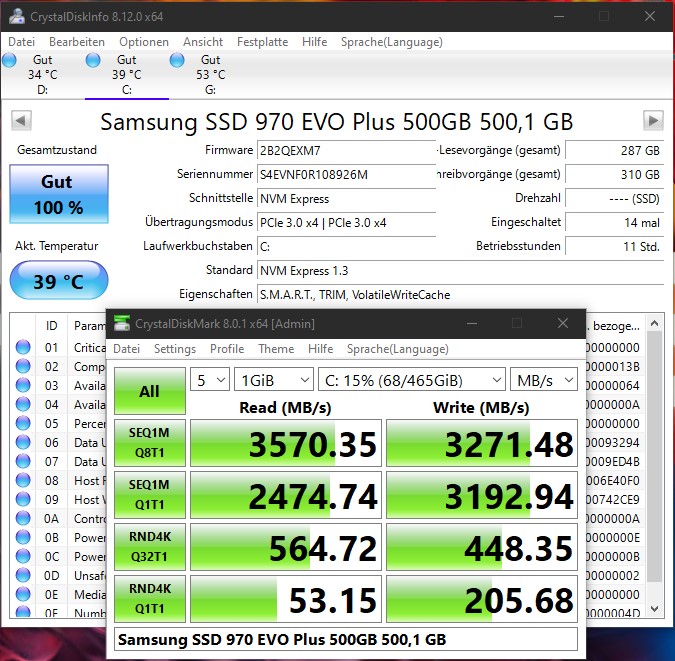Open Datei menu in CrystalDiskInfo
The width and height of the screenshot is (675, 661).
22,42
